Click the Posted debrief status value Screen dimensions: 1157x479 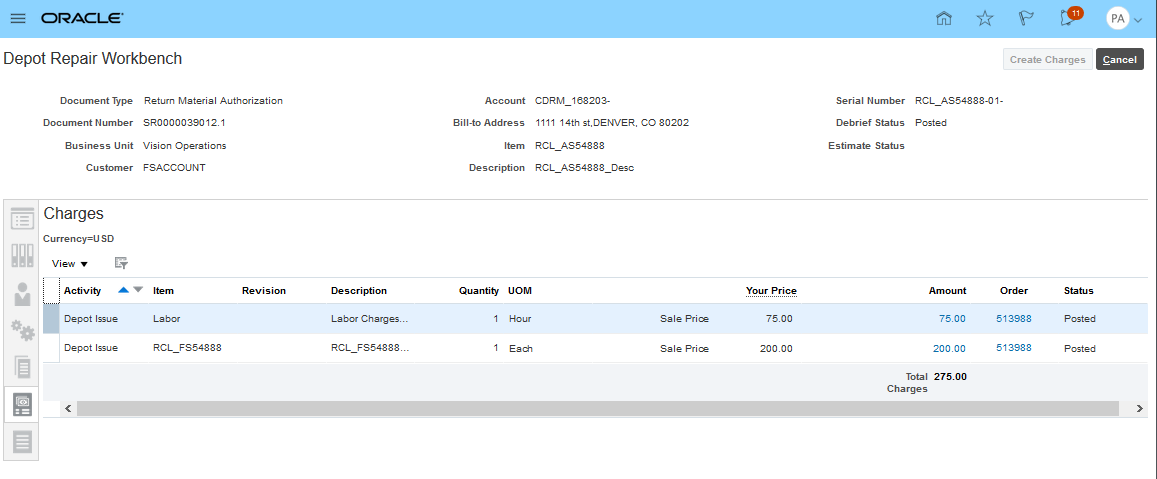930,123
